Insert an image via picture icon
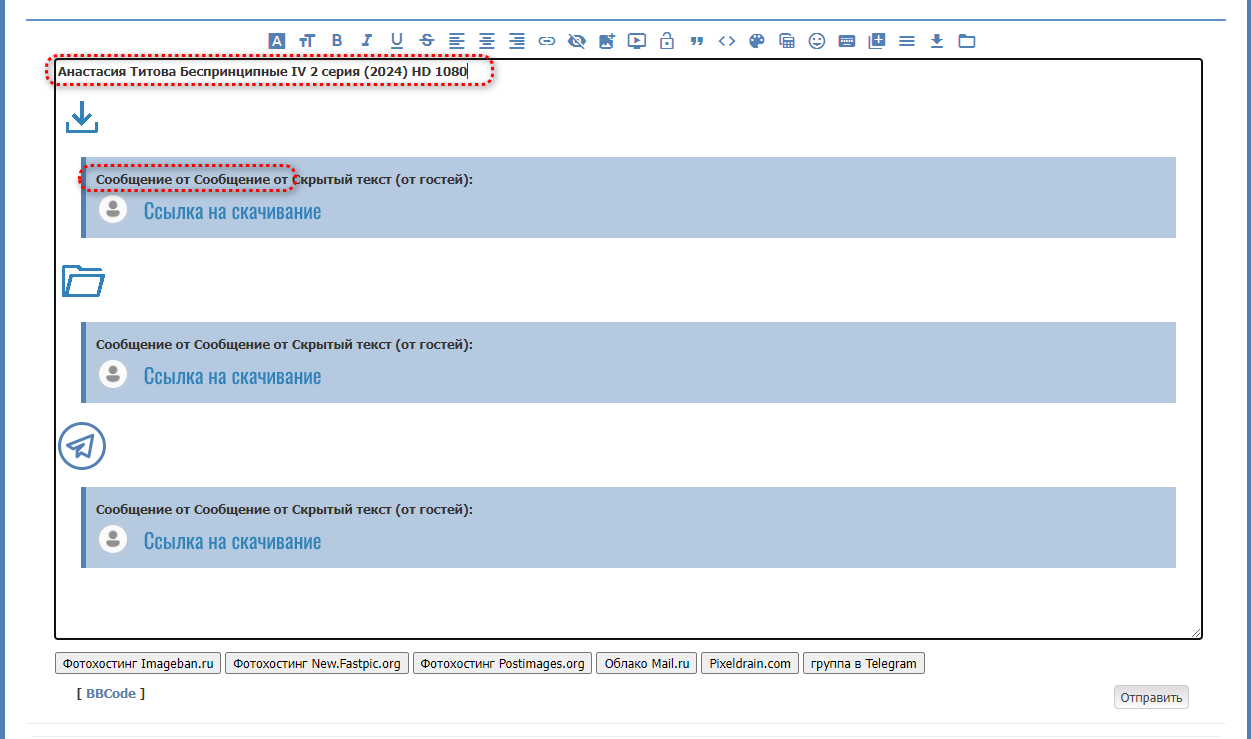Image resolution: width=1251 pixels, height=739 pixels. (607, 41)
